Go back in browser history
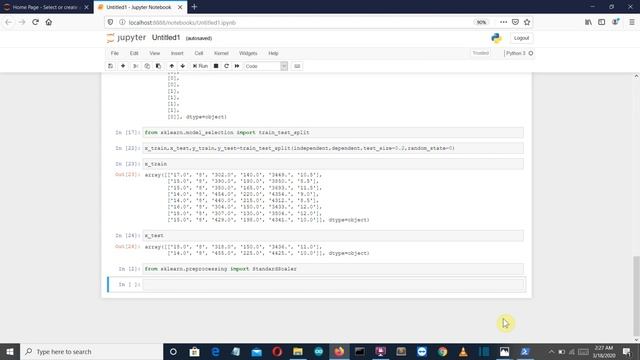The width and height of the screenshot is (640, 360). click(9, 22)
